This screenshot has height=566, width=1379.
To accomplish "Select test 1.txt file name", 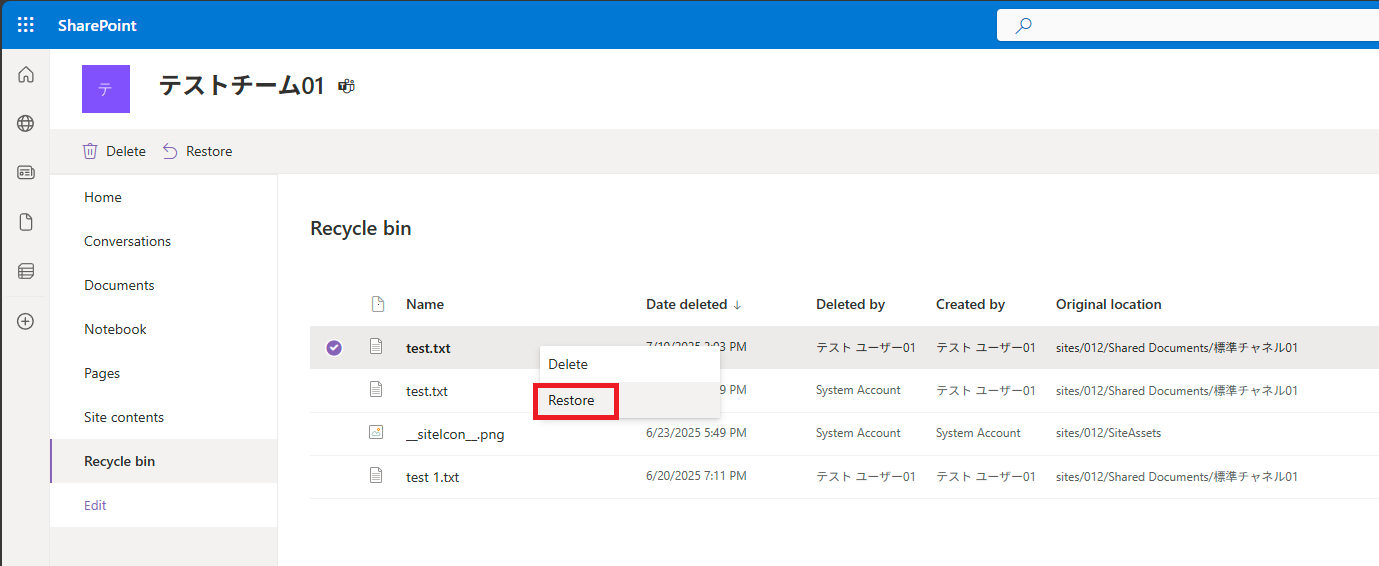I will [432, 477].
